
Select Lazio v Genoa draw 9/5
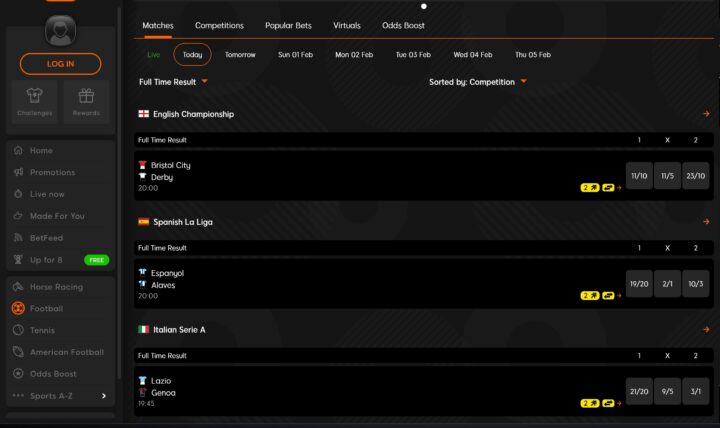click(668, 391)
